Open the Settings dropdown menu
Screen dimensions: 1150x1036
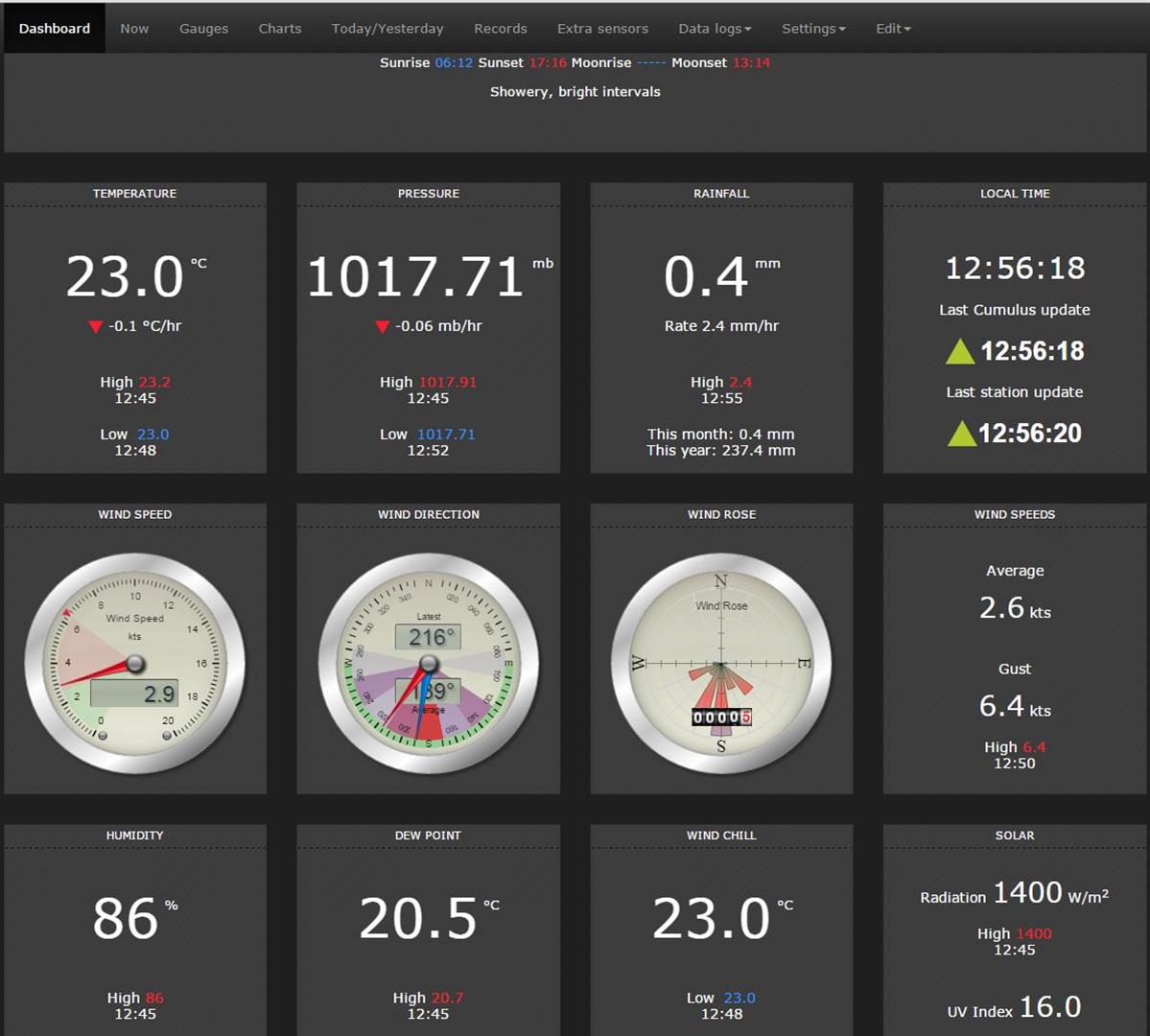[813, 29]
